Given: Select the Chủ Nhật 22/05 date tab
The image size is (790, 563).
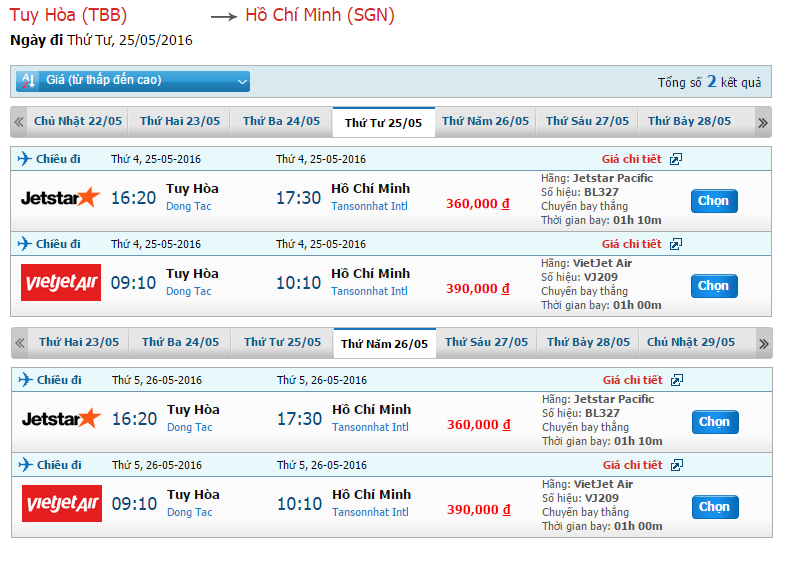Looking at the screenshot, I should coord(78,121).
